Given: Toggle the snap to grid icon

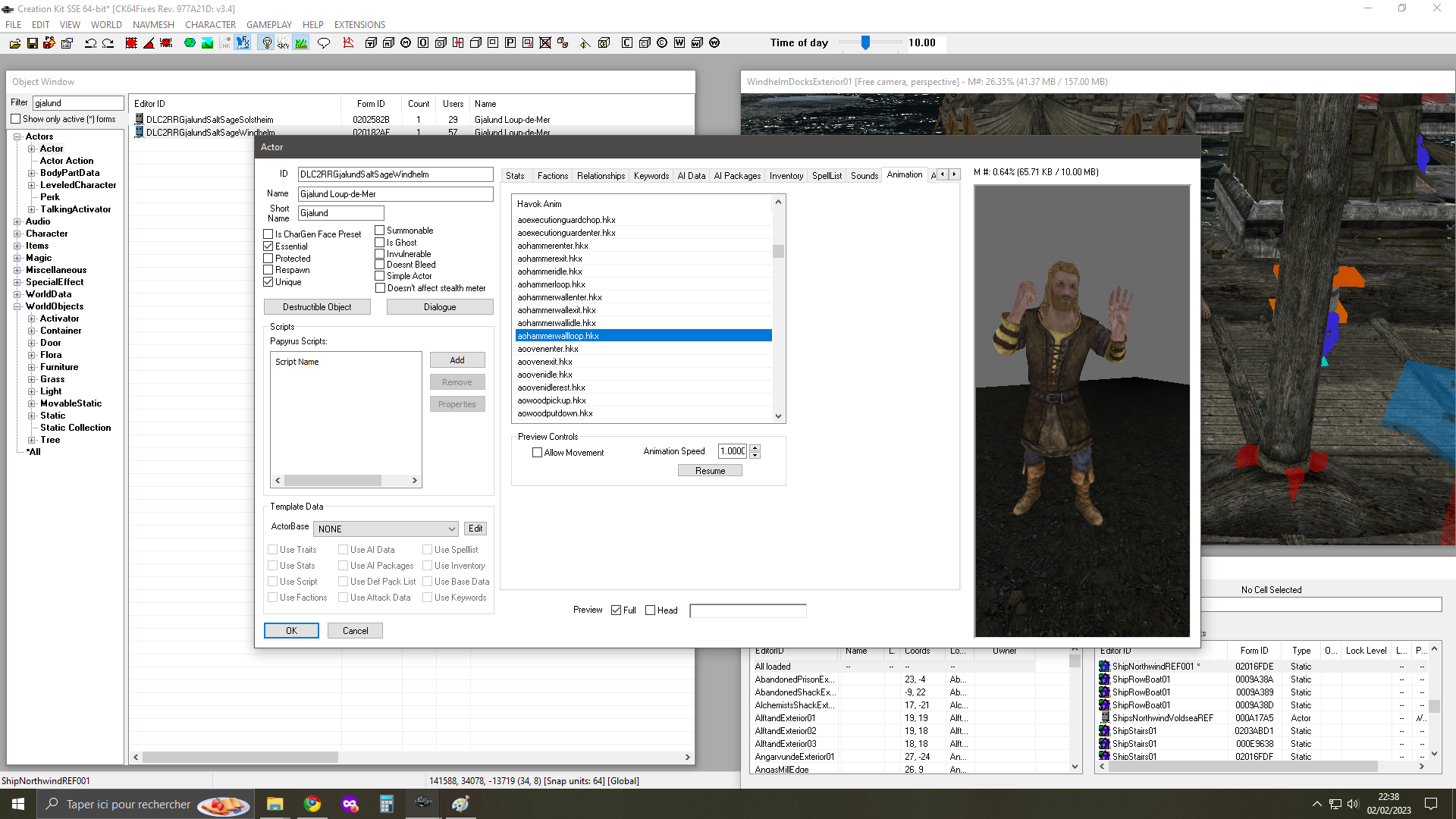Looking at the screenshot, I should tap(131, 43).
